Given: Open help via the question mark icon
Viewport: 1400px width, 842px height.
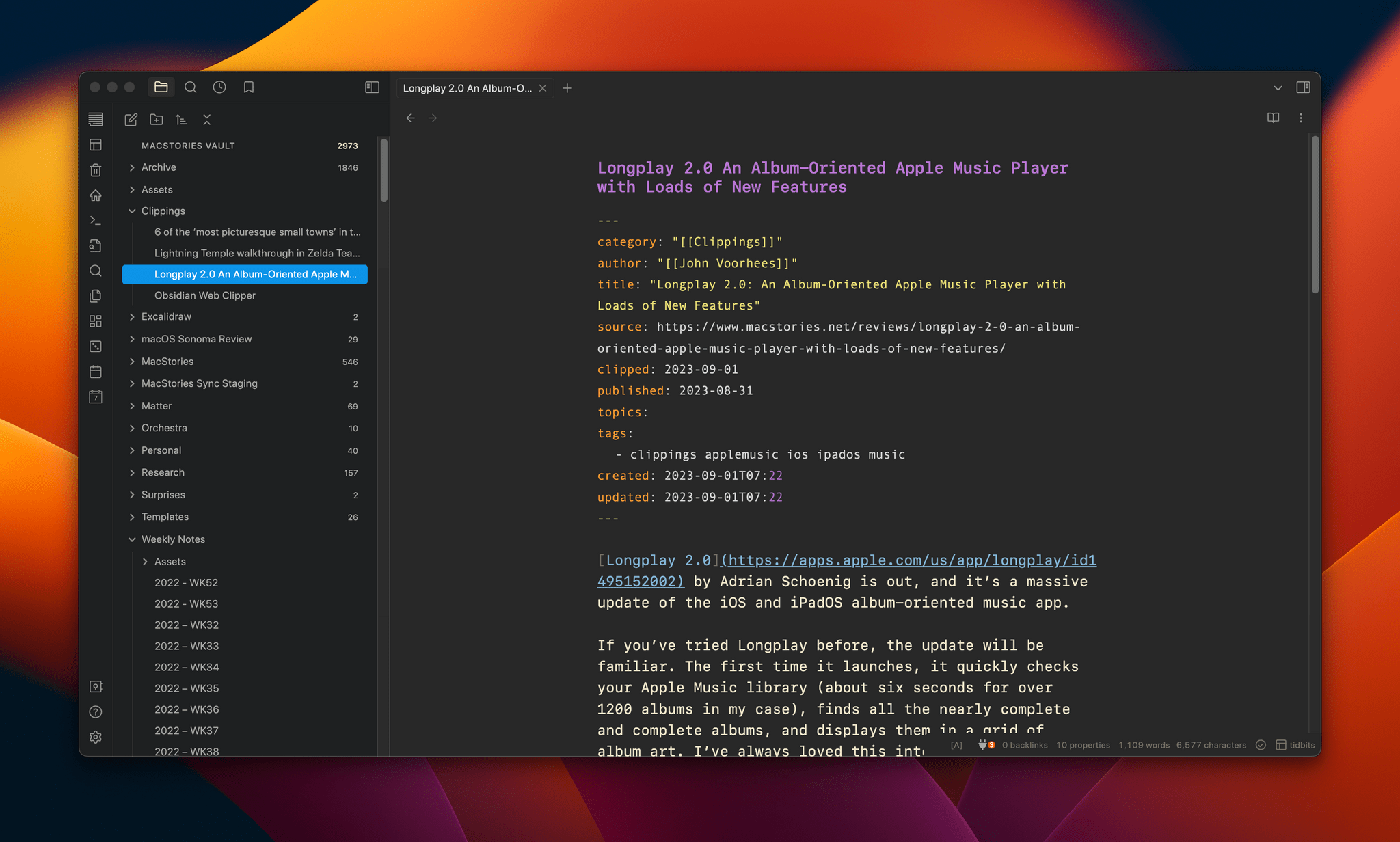Looking at the screenshot, I should pyautogui.click(x=96, y=711).
